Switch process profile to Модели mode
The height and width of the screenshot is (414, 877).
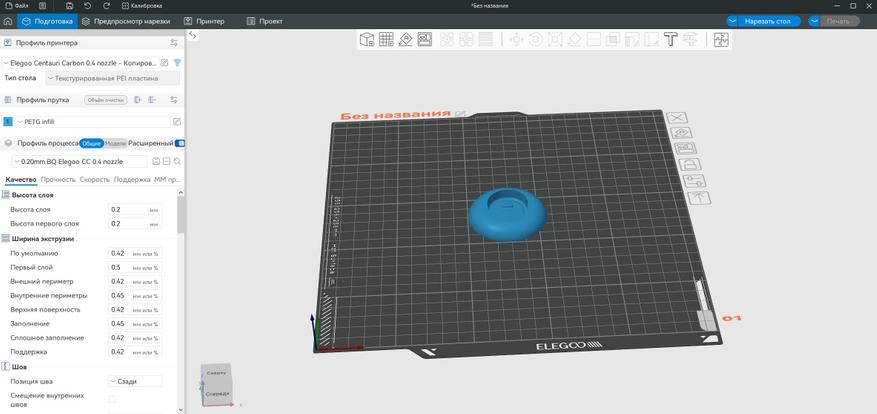tap(115, 143)
